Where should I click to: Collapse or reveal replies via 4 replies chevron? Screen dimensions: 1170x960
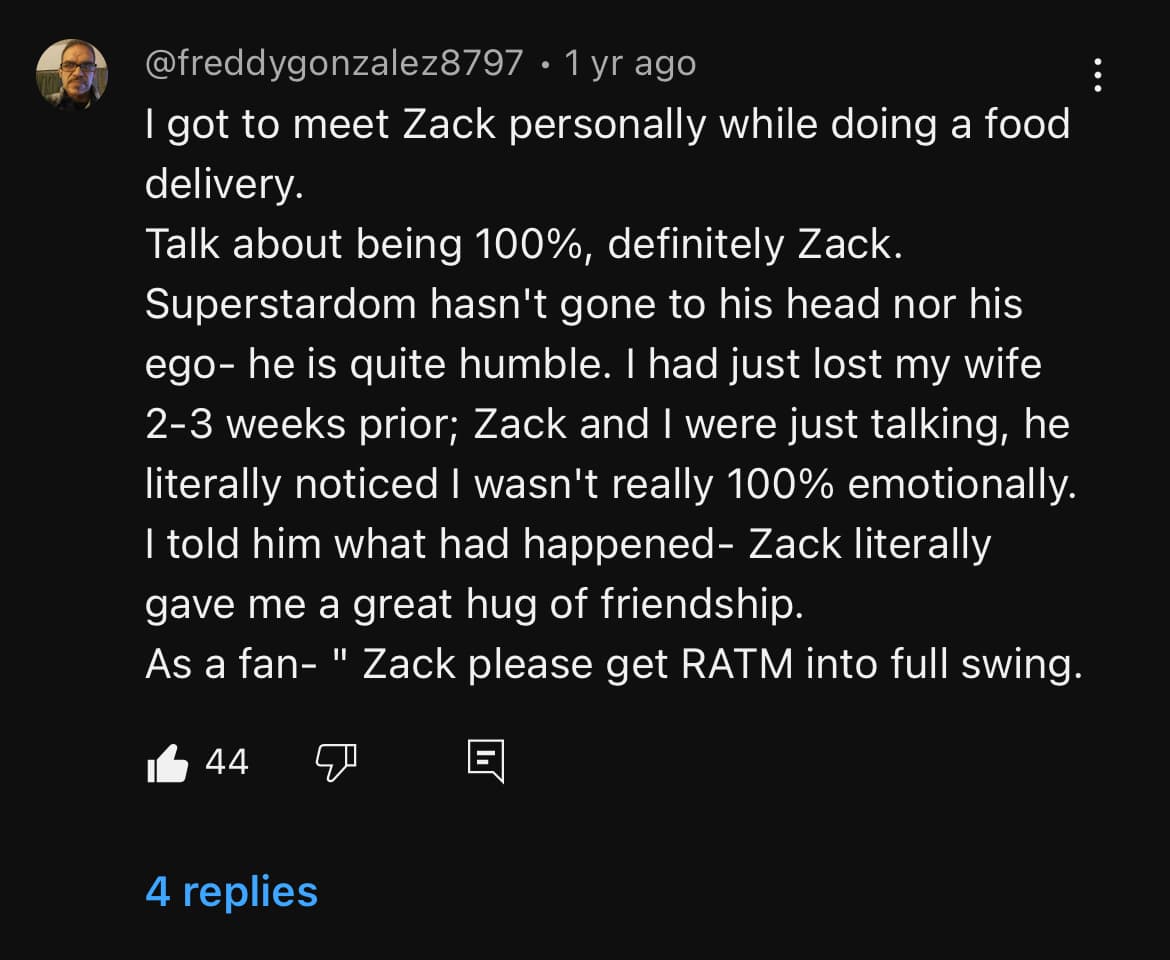click(231, 892)
